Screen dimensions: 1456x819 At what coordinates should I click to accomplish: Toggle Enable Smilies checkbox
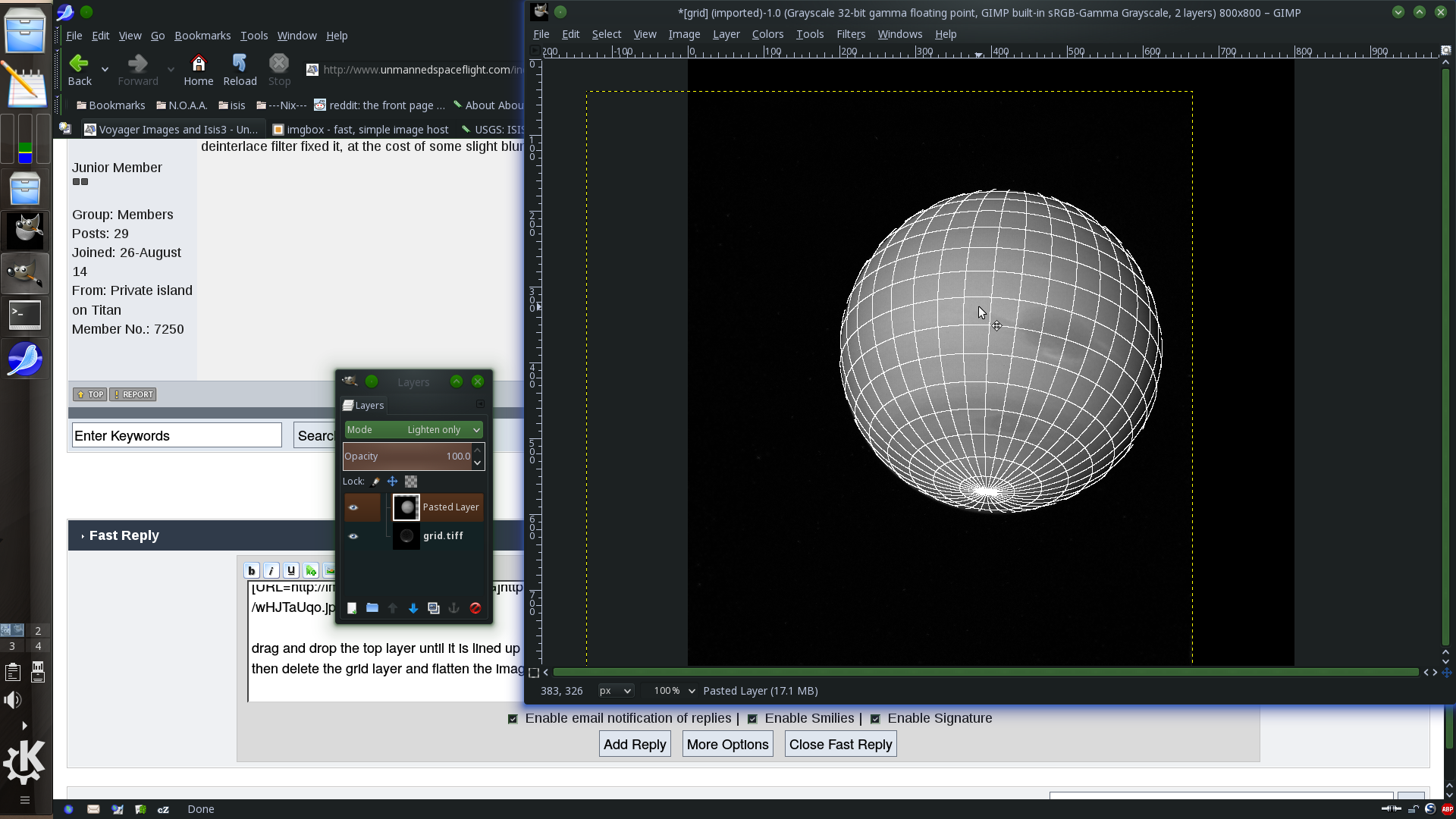point(752,719)
